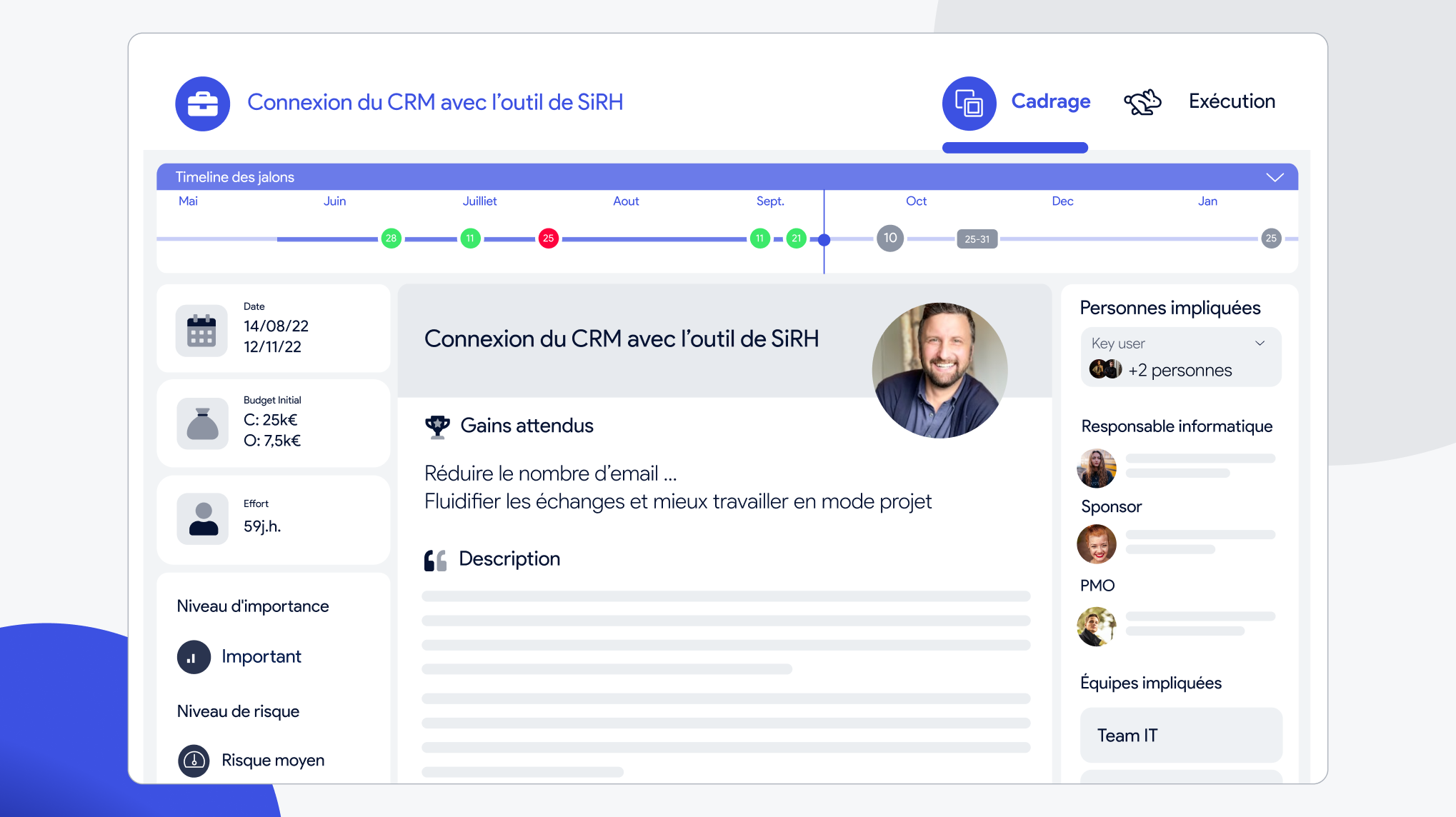The image size is (1456, 817).
Task: Click the Cadrage phase icon
Action: pos(968,101)
